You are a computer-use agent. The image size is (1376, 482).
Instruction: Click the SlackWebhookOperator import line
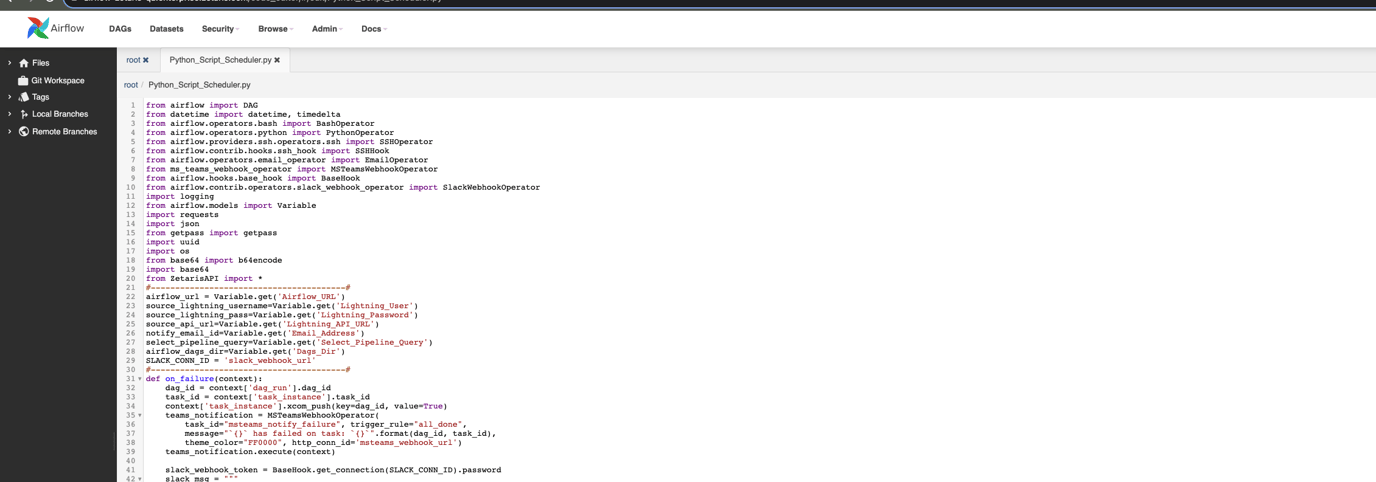point(342,187)
